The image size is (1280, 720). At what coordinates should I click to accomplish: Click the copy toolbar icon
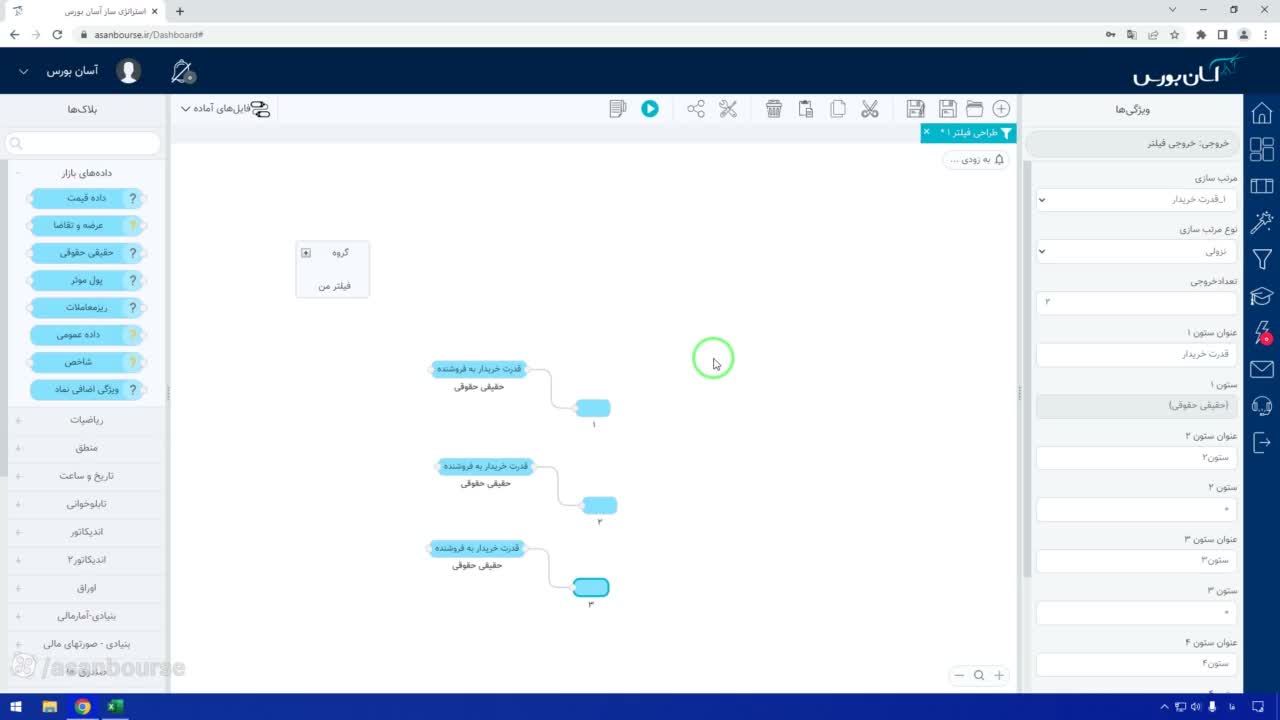click(838, 109)
